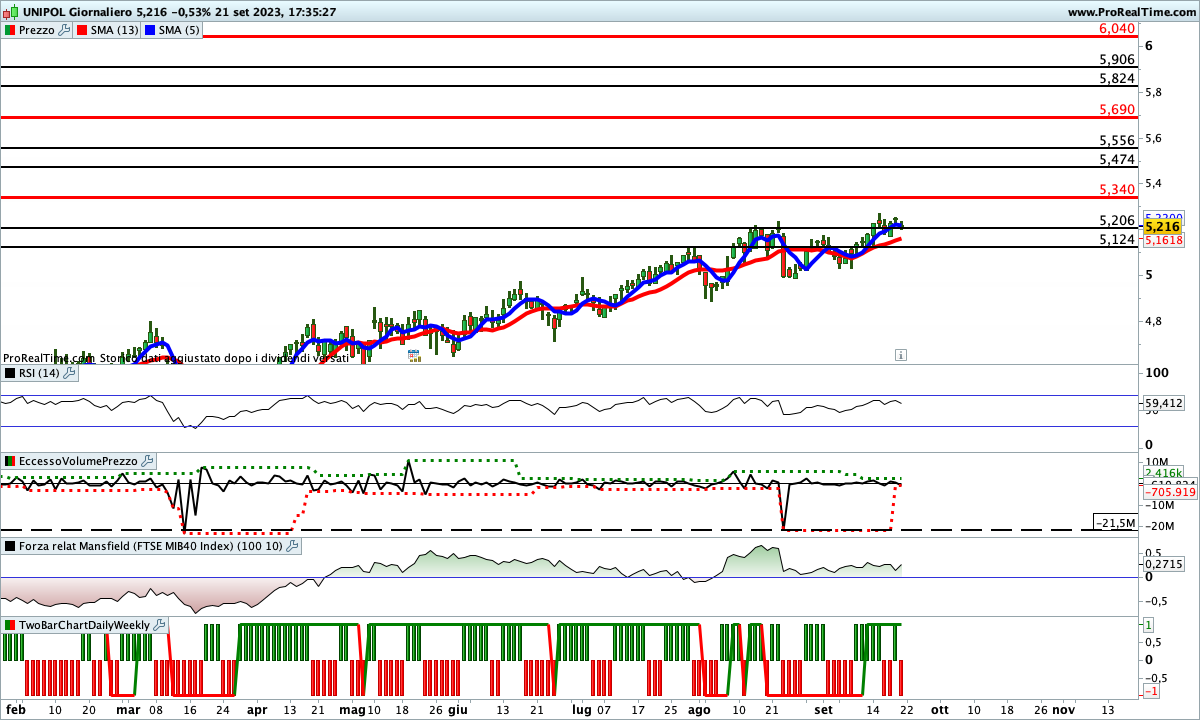Viewport: 1200px width, 720px height.
Task: Click the green 1 value tag in TwoBarChart
Action: [1150, 625]
